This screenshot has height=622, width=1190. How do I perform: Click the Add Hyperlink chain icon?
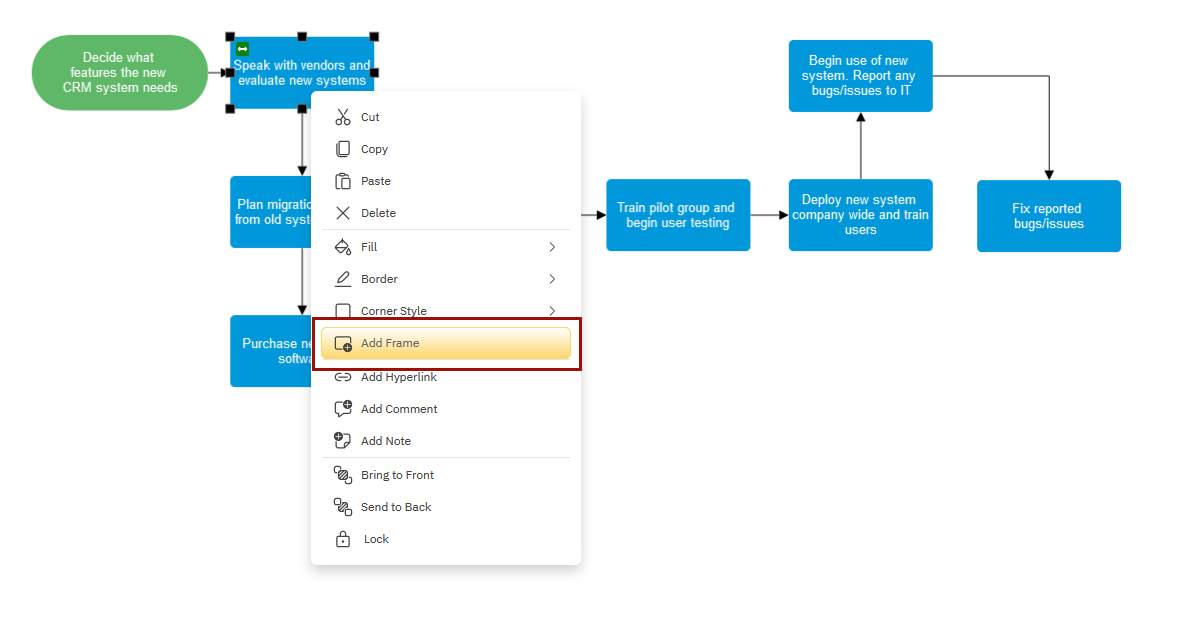[x=343, y=377]
